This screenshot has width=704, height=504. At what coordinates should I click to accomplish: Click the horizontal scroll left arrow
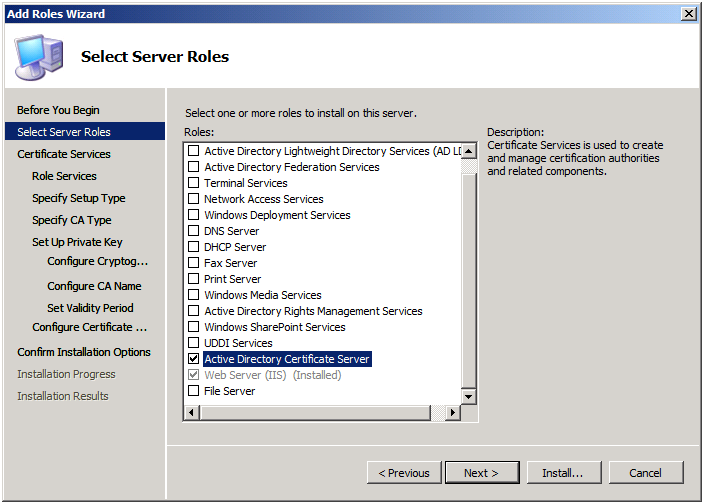tap(192, 412)
